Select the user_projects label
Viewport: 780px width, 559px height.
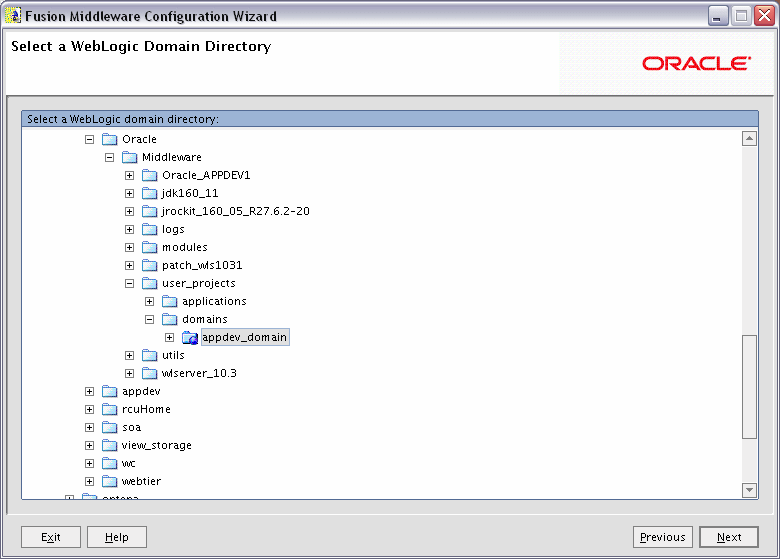click(x=199, y=283)
